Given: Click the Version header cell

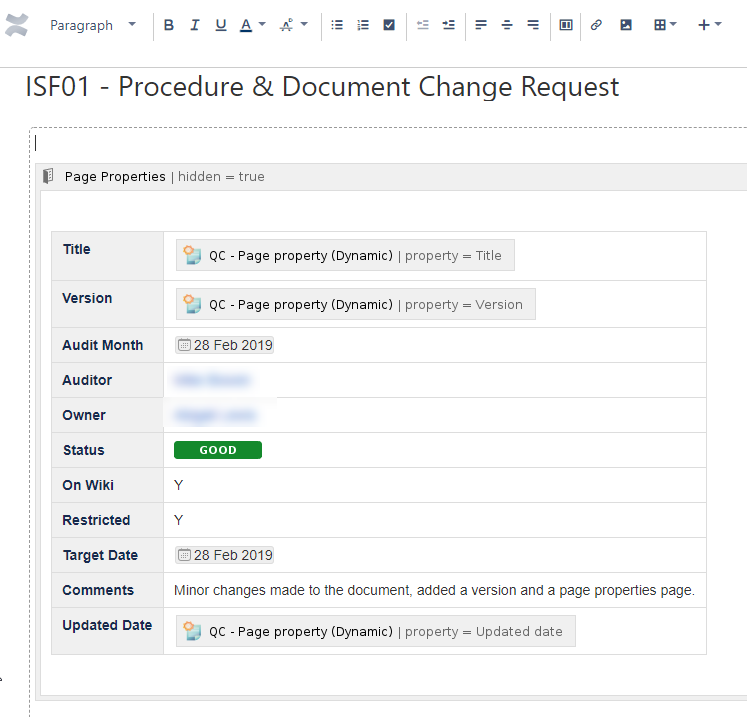Looking at the screenshot, I should [108, 304].
